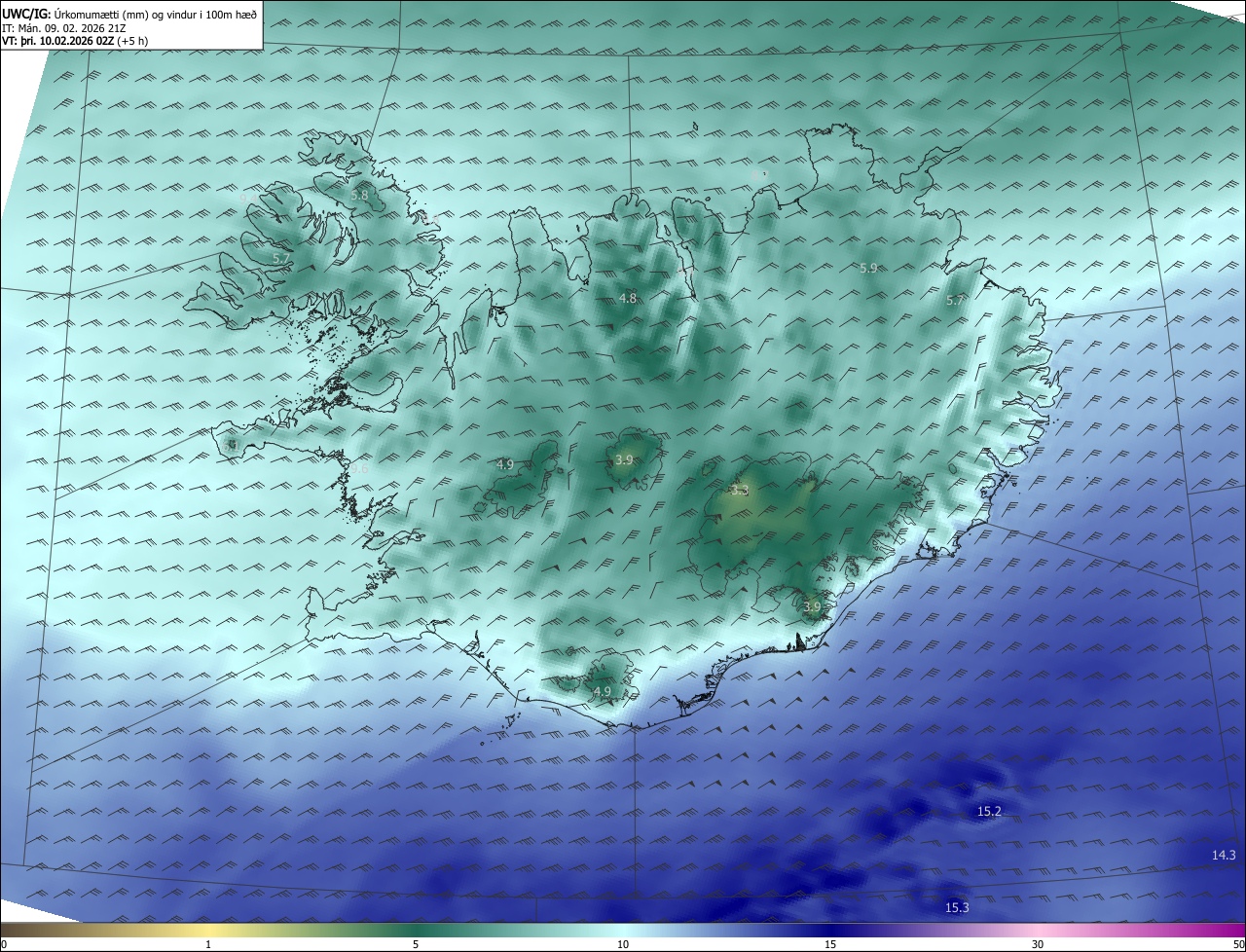Select the 'VT: þri. 10.02.2026 02Z (+5 h)' line
The height and width of the screenshot is (952, 1246).
(x=75, y=41)
